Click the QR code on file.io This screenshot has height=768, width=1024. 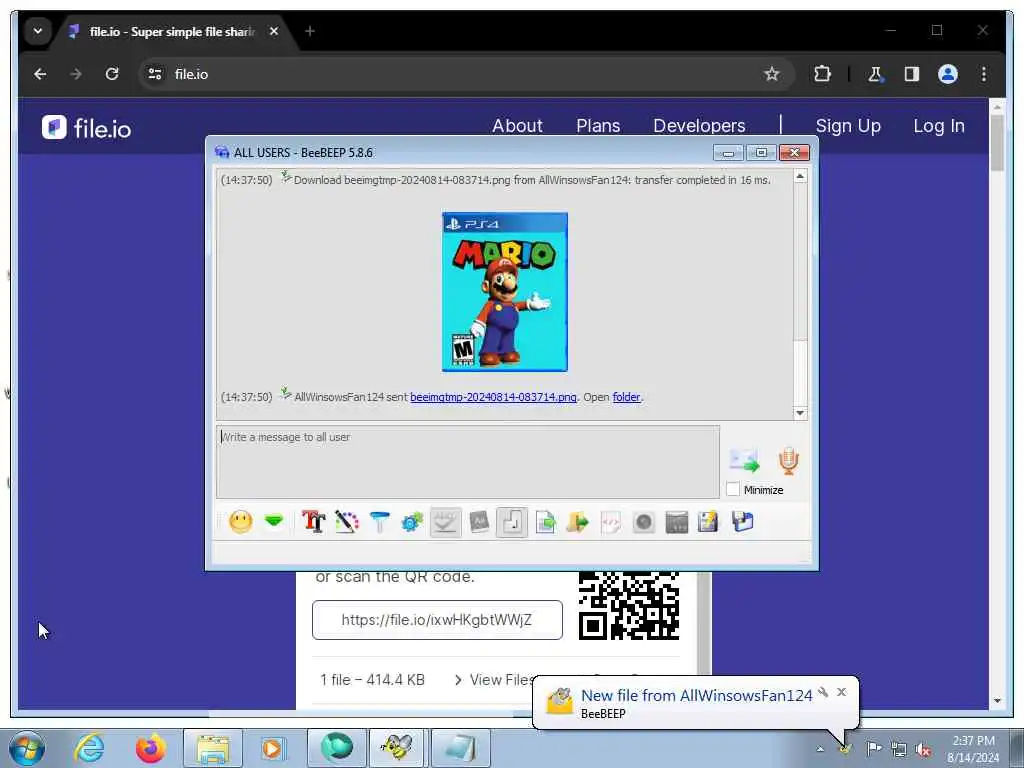(x=629, y=605)
